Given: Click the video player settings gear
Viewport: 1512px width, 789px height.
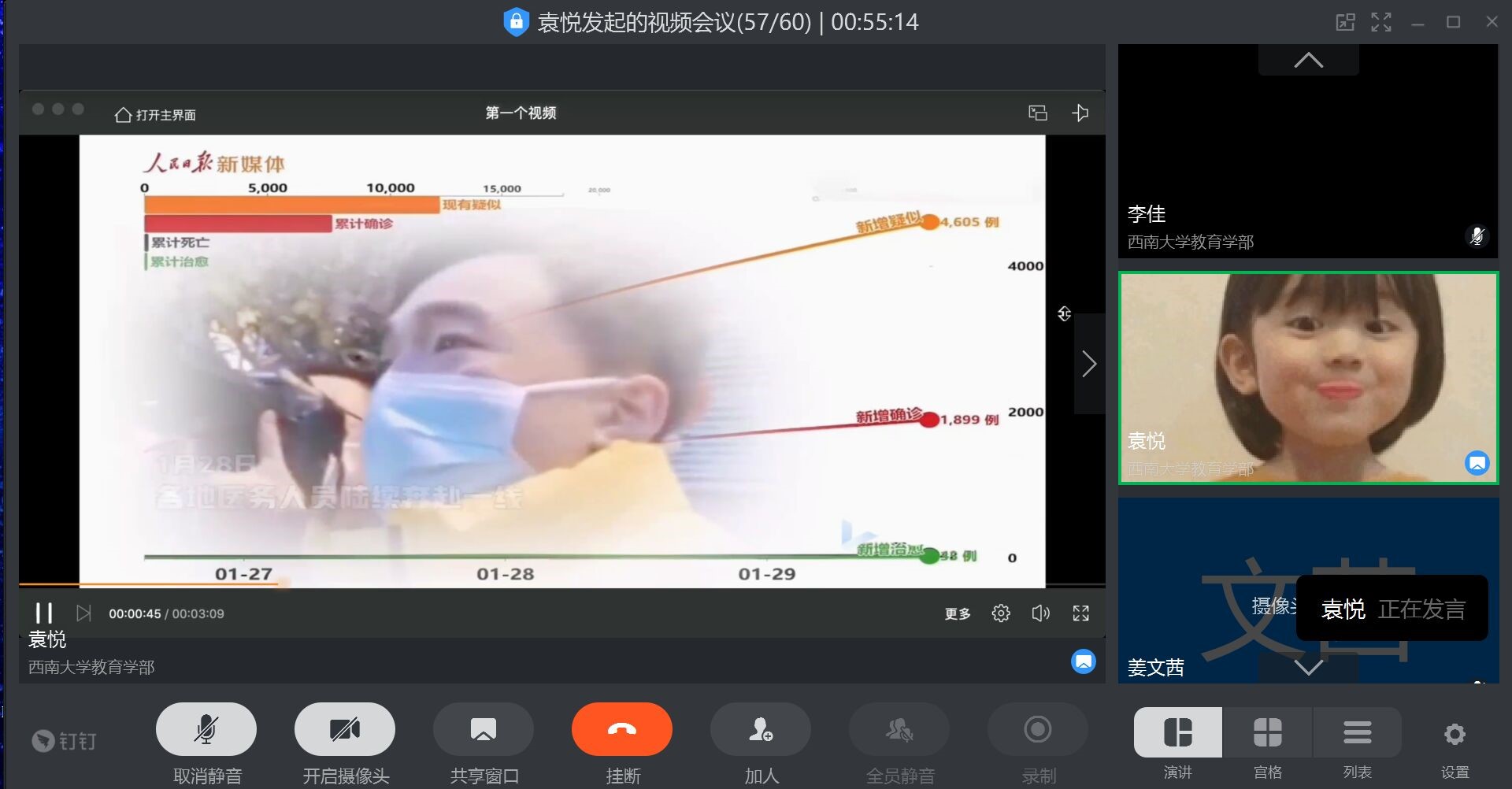Looking at the screenshot, I should point(1000,613).
